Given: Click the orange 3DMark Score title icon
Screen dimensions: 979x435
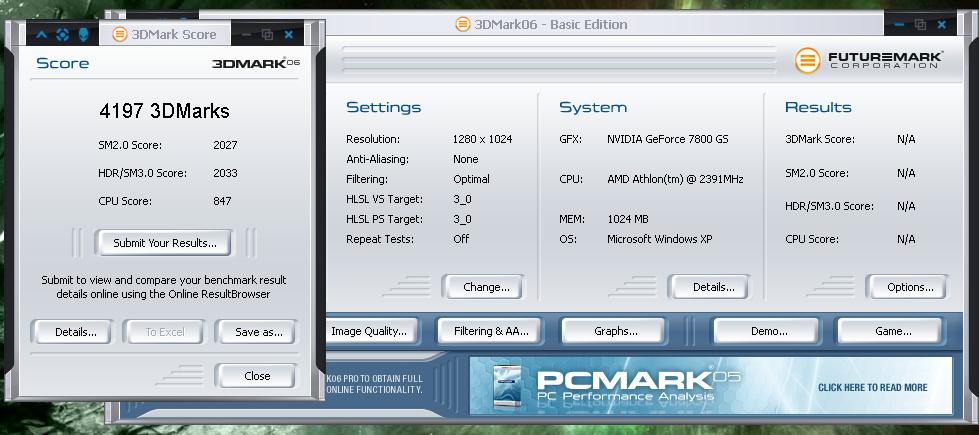Looking at the screenshot, I should tap(120, 34).
